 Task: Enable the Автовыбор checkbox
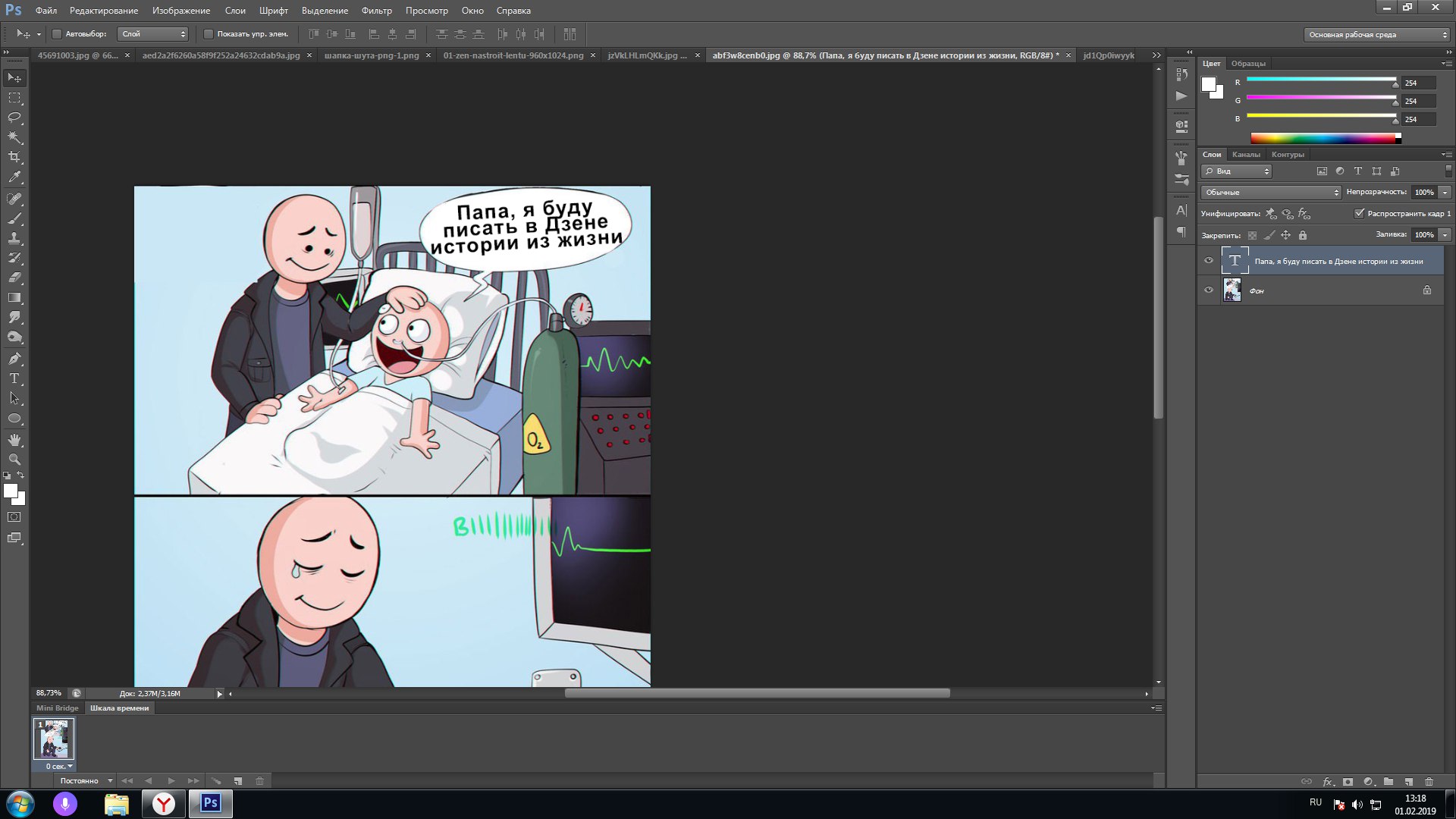(57, 34)
